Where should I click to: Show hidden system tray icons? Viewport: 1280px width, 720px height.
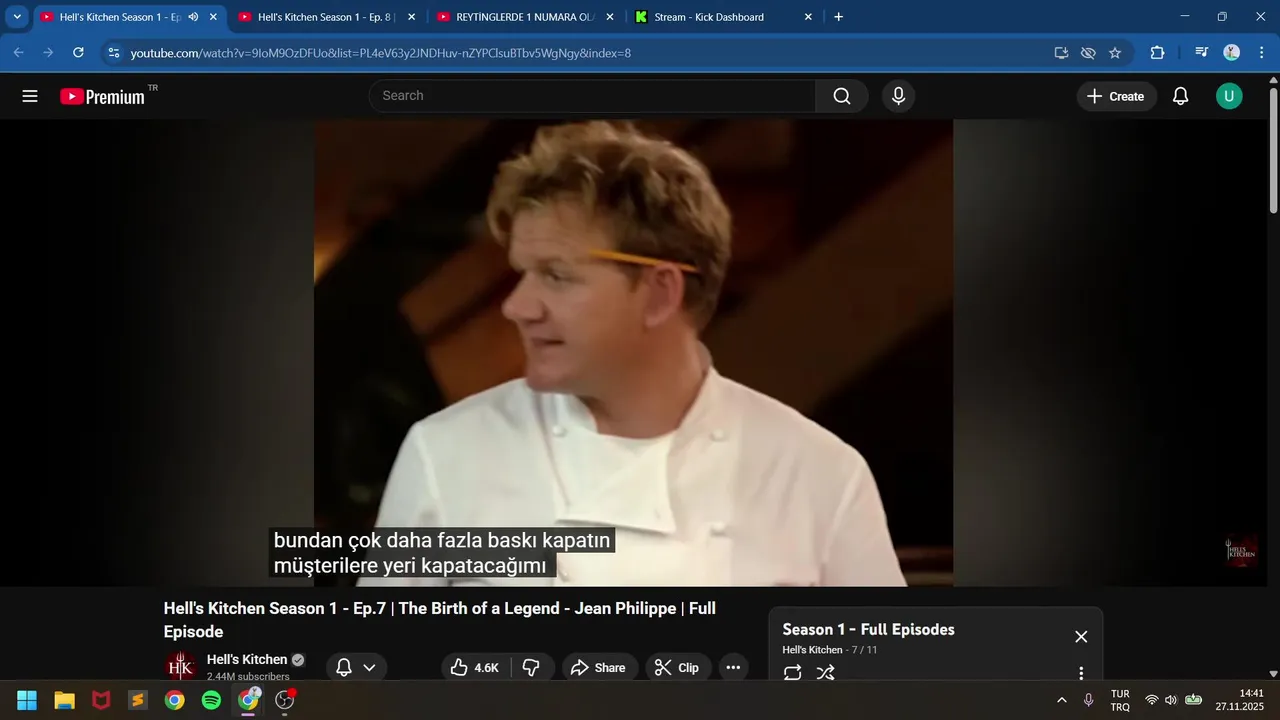(x=1061, y=700)
